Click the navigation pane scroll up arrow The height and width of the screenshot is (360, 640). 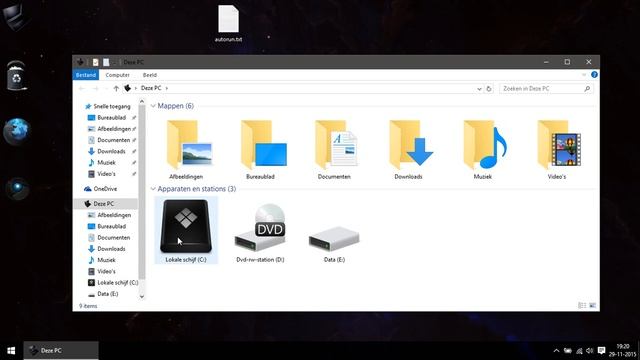(142, 101)
